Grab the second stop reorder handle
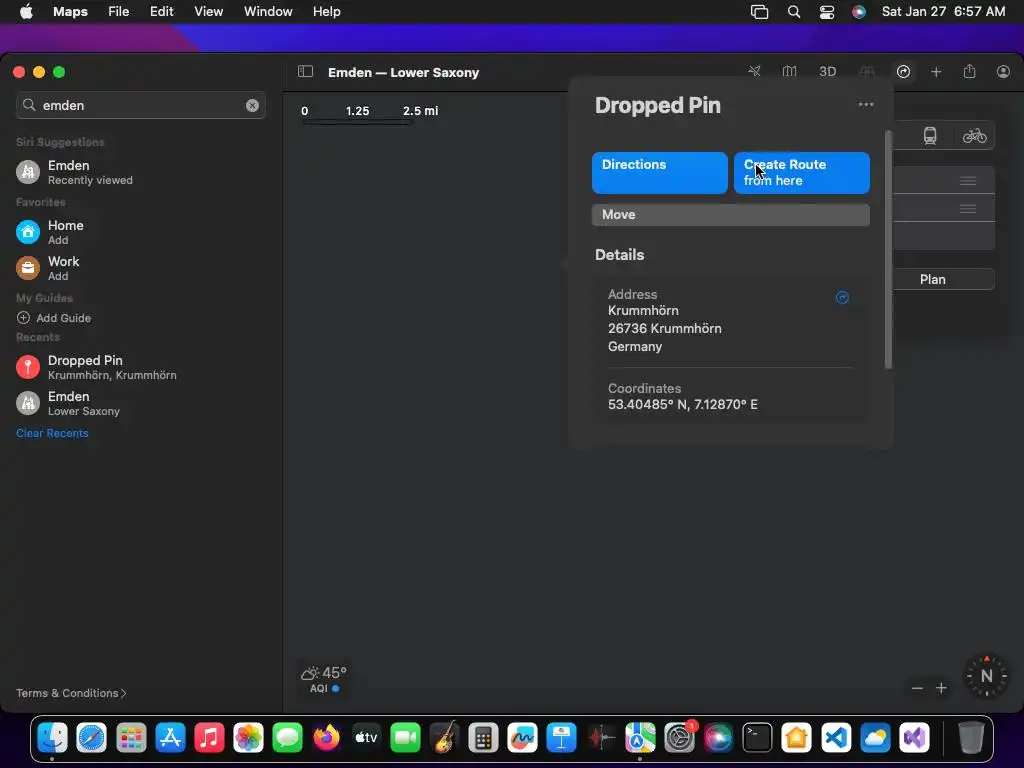 tap(968, 209)
